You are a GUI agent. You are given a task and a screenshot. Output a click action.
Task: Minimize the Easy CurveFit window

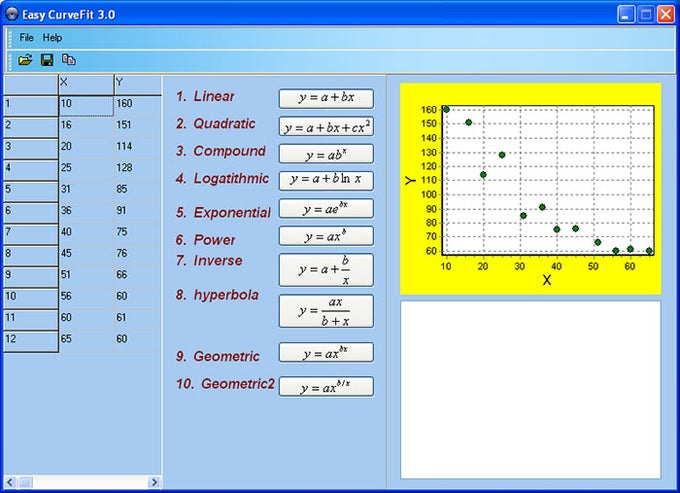tap(626, 14)
